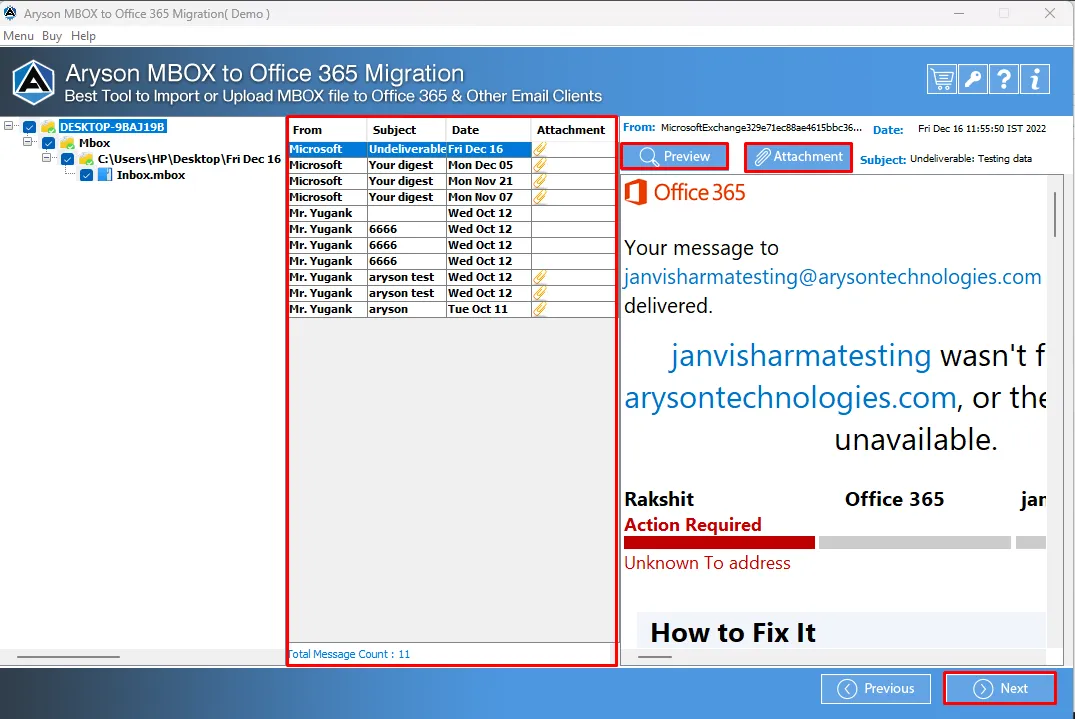Click attachment paperclip in Mon Nov 21 row
This screenshot has height=719, width=1075.
(540, 181)
